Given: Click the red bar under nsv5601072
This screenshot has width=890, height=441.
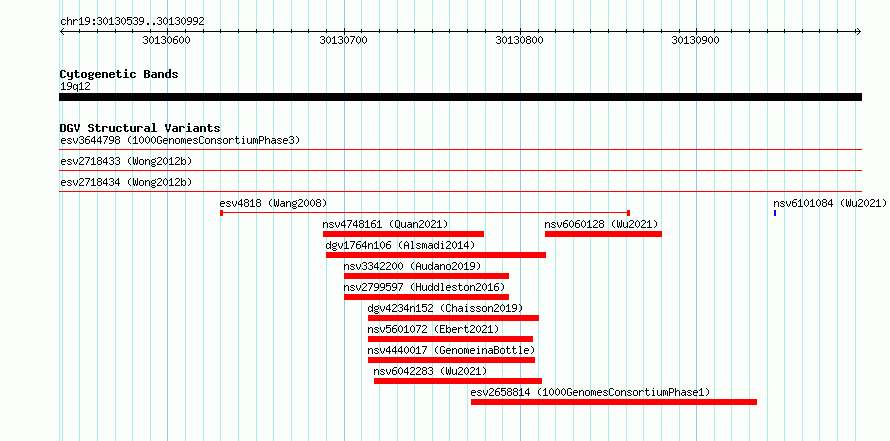Looking at the screenshot, I should tap(450, 339).
